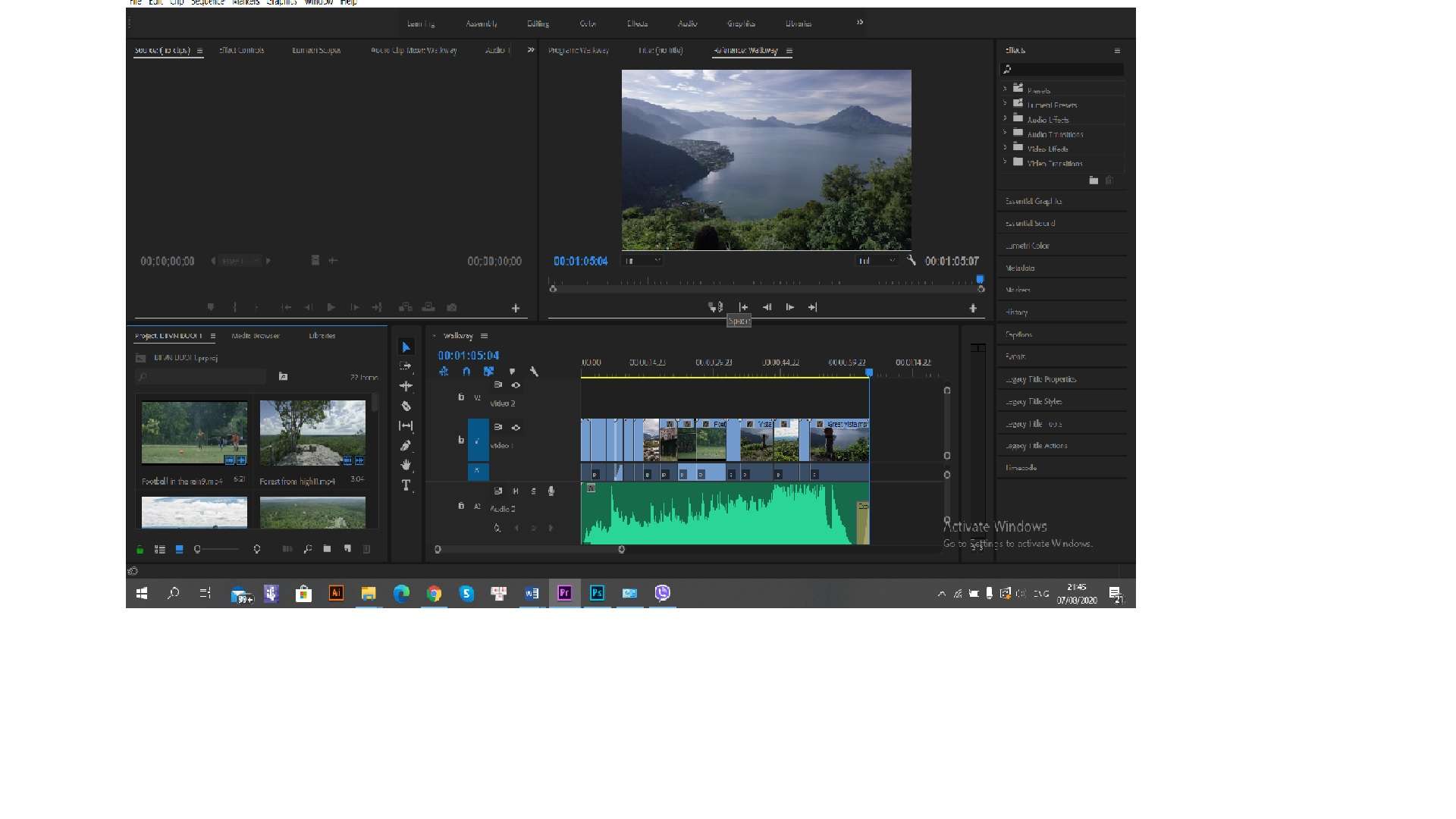Toggle Video 2 track output eye
The image size is (1456, 819).
516,385
